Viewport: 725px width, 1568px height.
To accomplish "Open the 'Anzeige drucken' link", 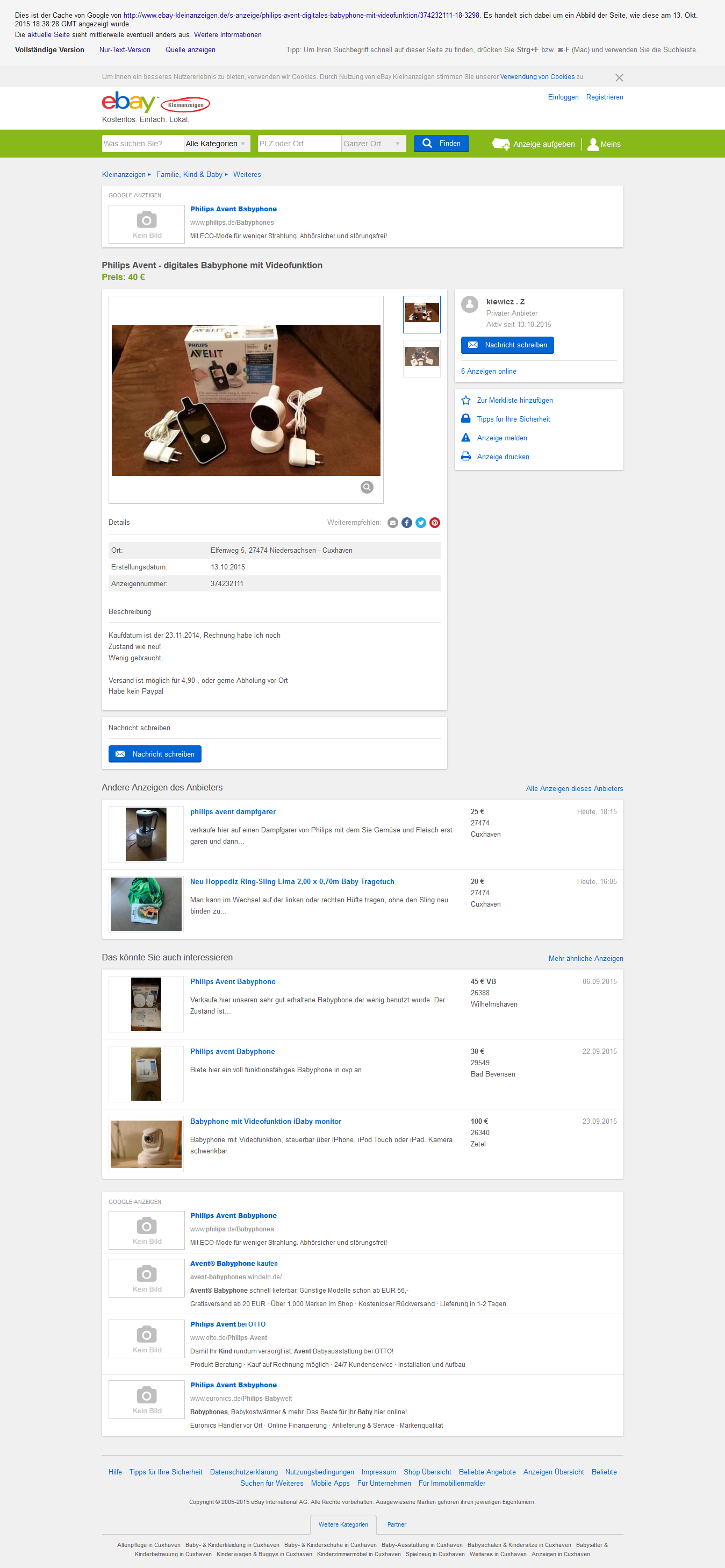I will (x=503, y=457).
